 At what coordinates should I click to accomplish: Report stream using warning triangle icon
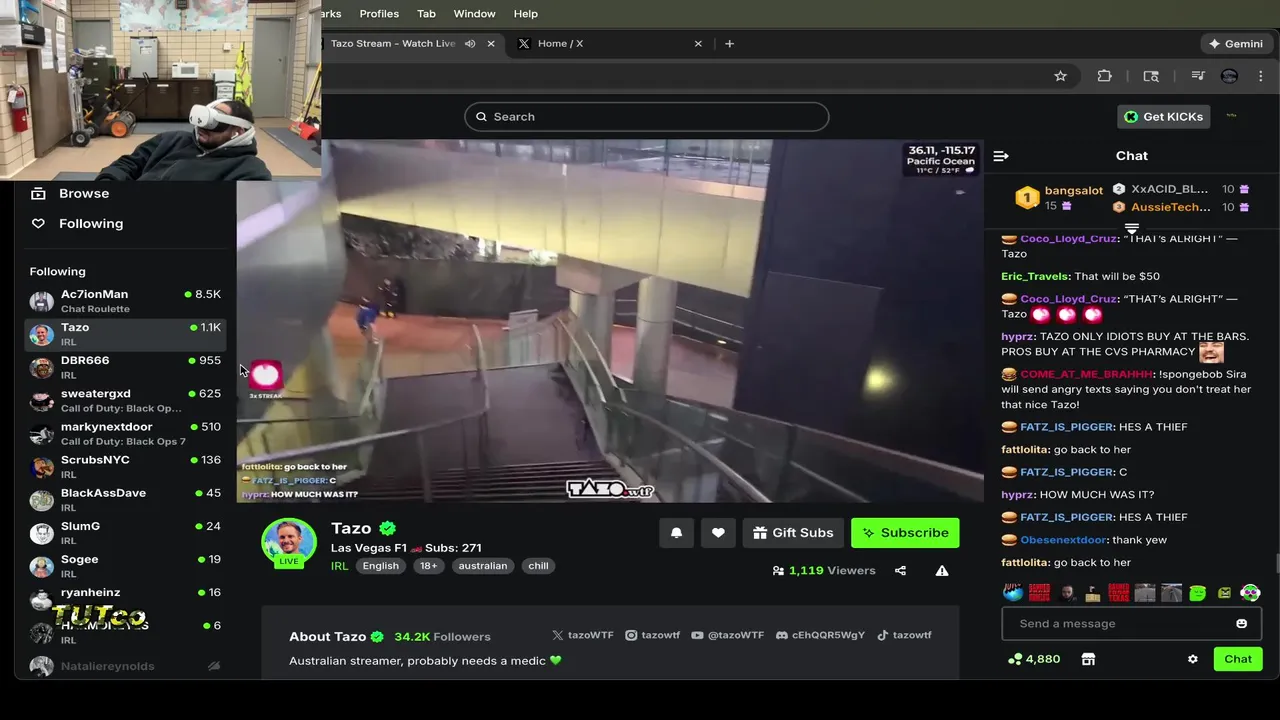click(x=942, y=571)
